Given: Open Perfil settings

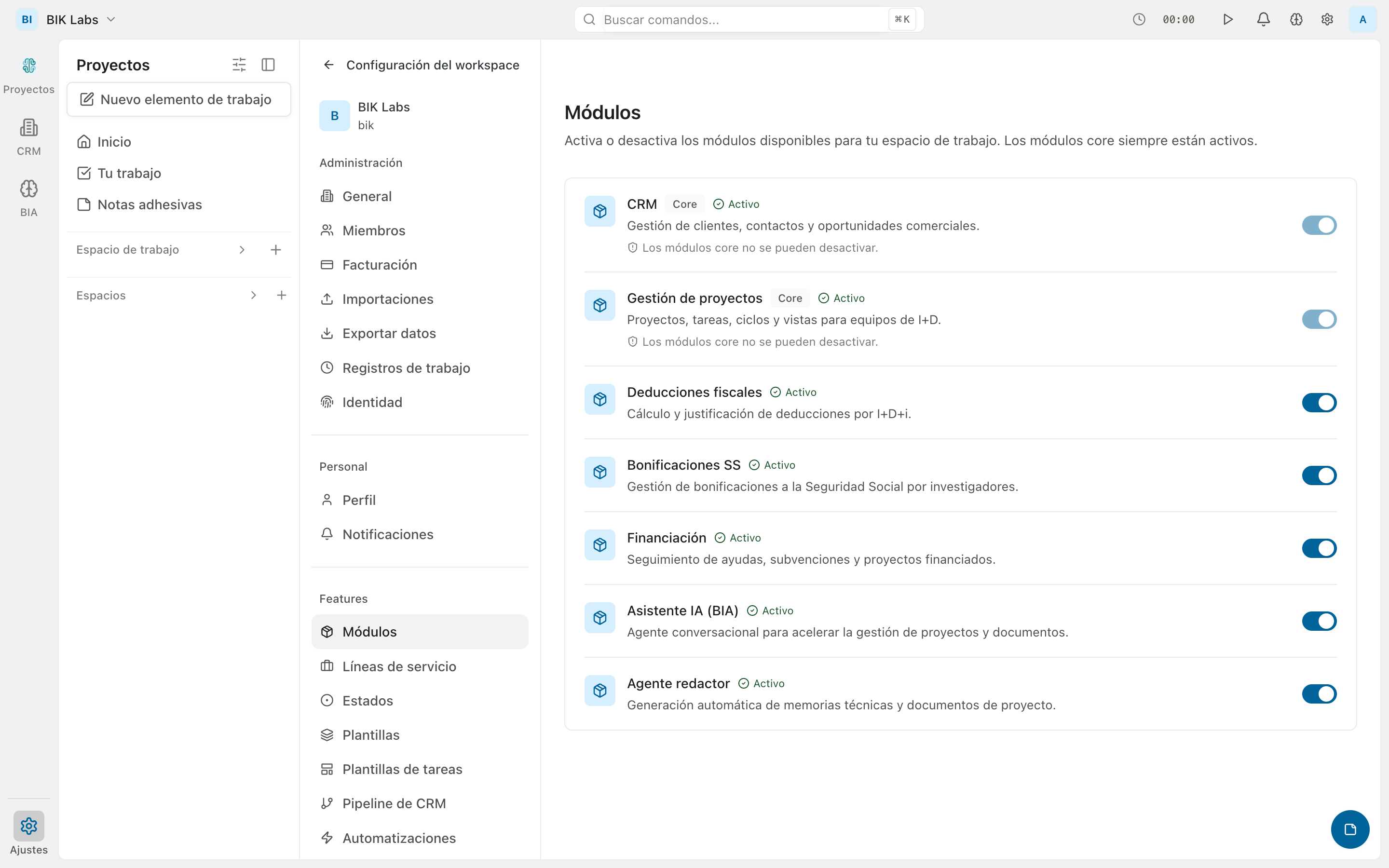Looking at the screenshot, I should point(420,500).
